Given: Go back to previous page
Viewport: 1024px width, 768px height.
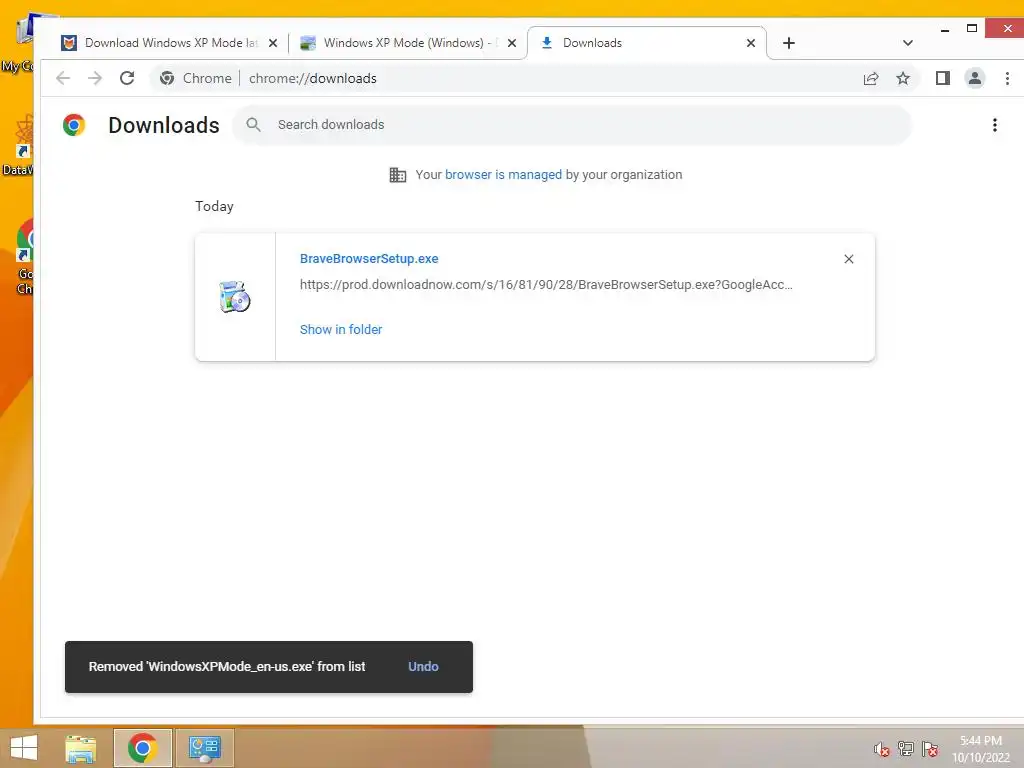Looking at the screenshot, I should pos(63,78).
